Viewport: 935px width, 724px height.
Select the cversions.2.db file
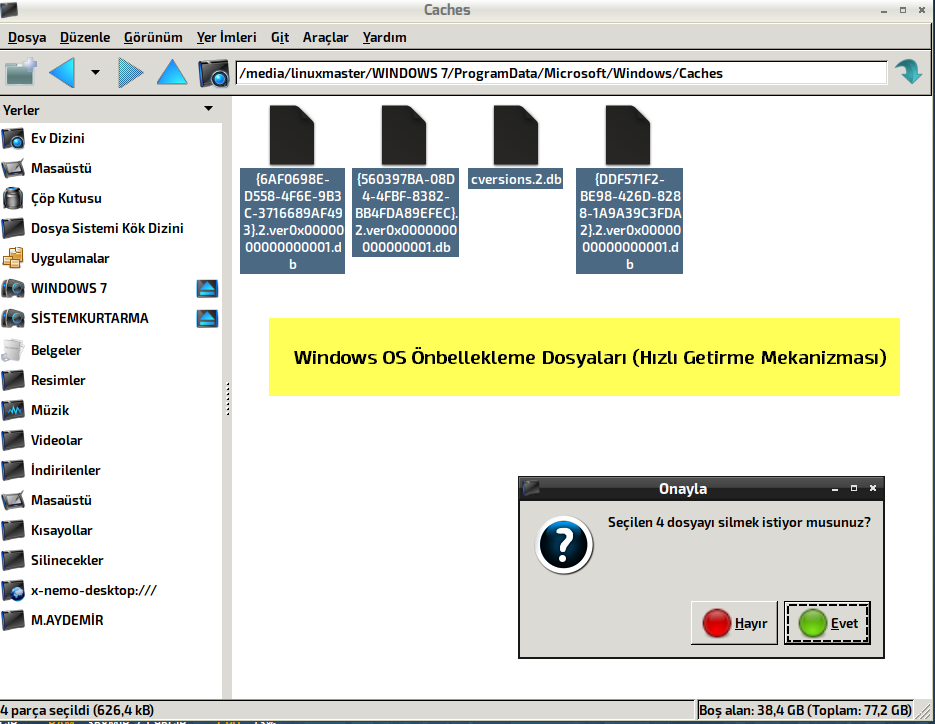(x=516, y=147)
